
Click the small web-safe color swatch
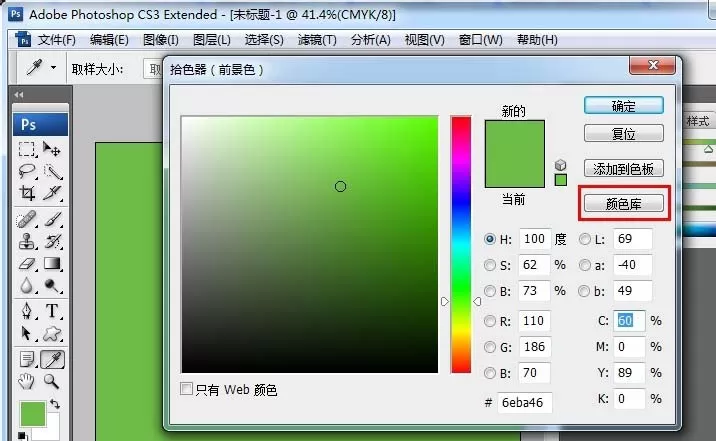point(561,180)
